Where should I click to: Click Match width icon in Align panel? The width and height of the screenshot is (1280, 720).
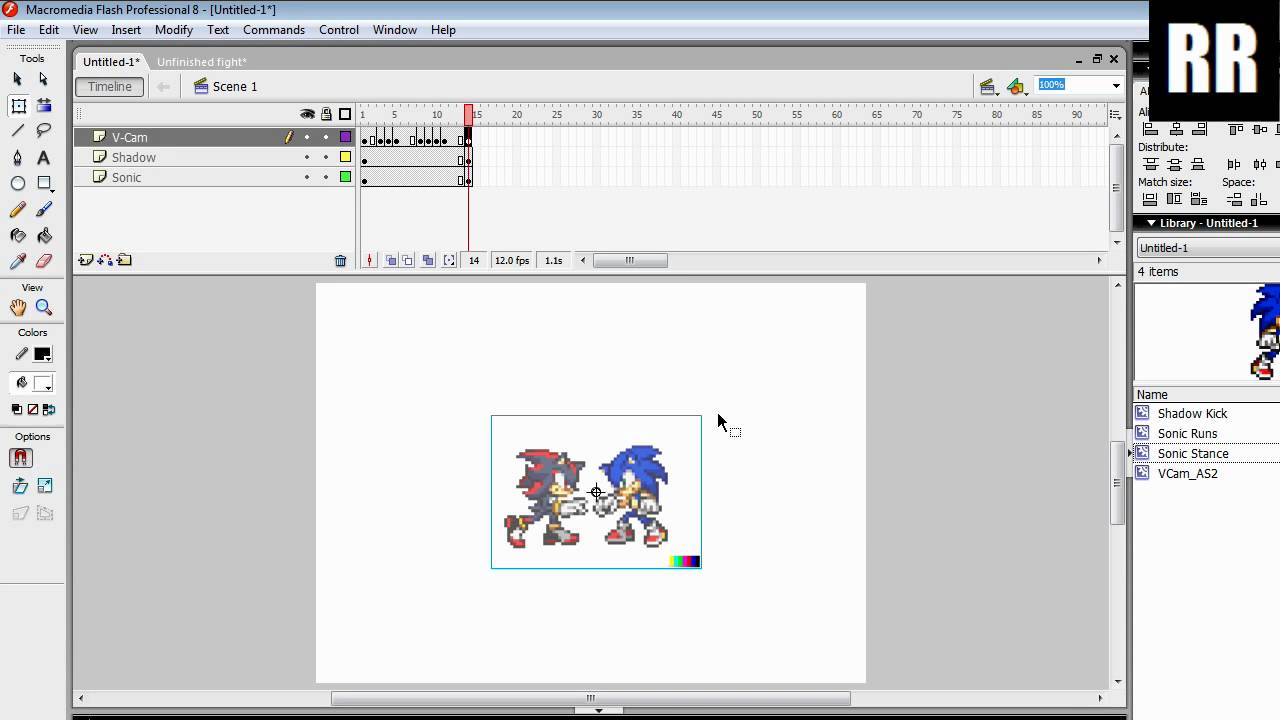[x=1150, y=199]
